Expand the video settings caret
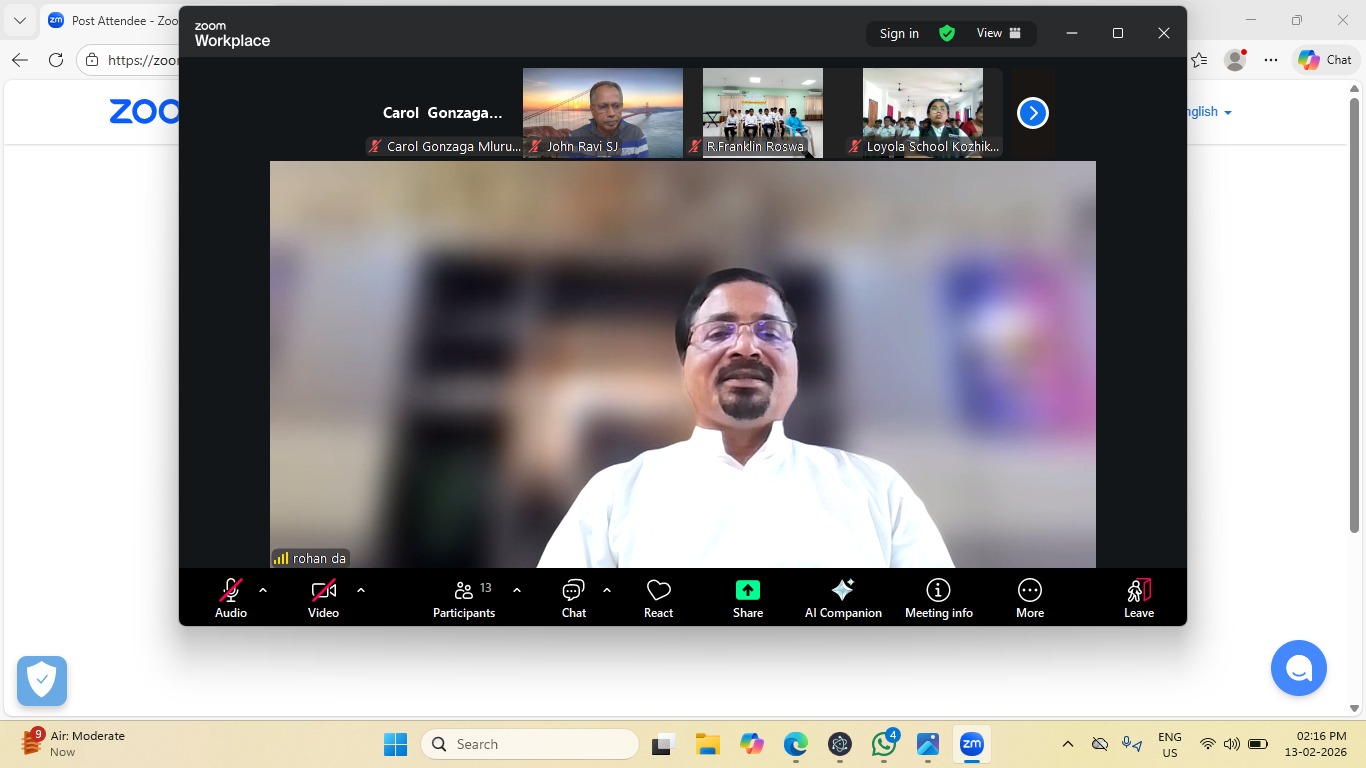Screen dimensions: 1366x768 click(x=361, y=590)
